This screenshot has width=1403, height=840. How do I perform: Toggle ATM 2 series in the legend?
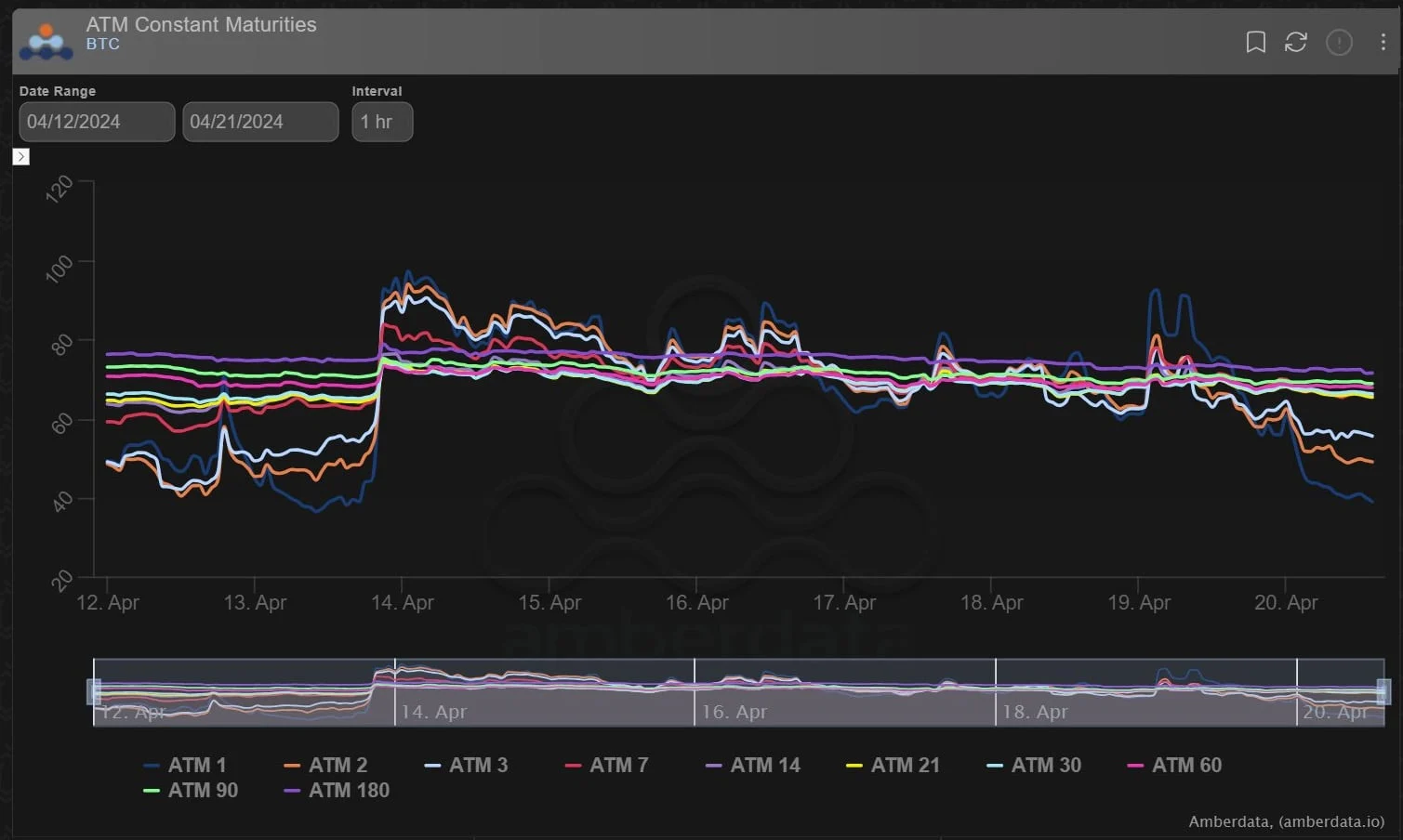coord(325,766)
